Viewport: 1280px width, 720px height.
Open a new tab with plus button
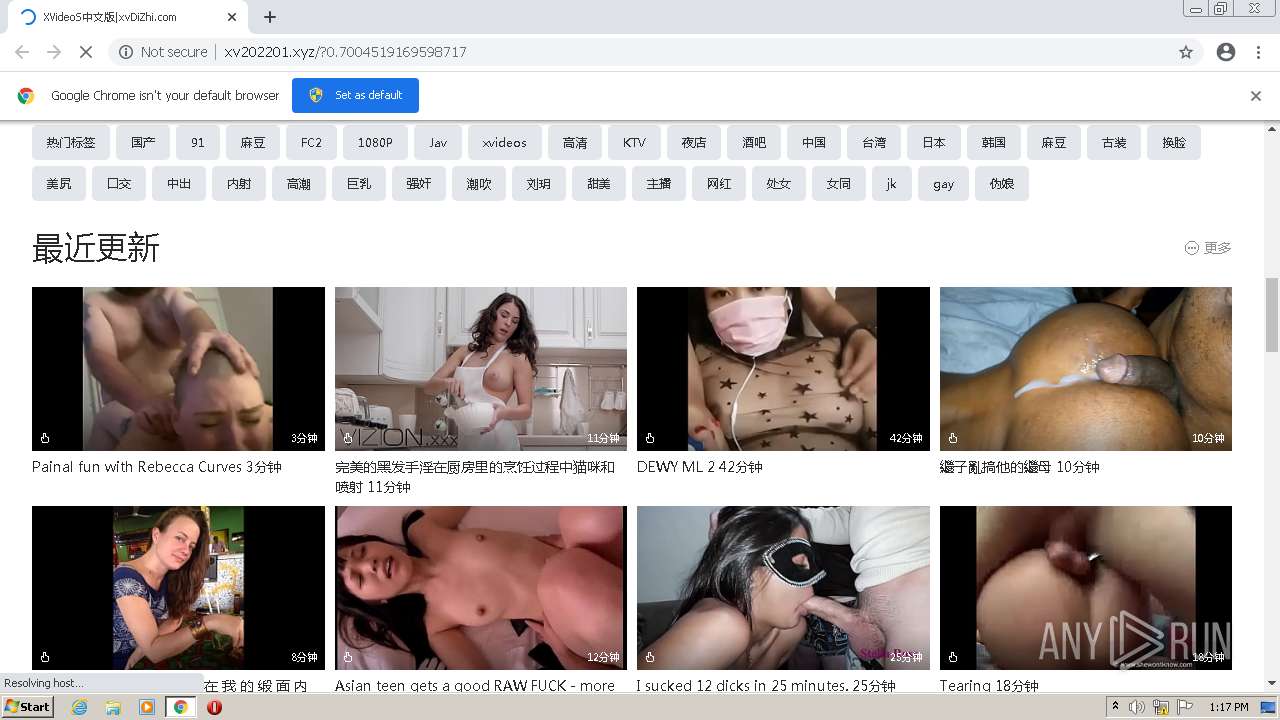tap(270, 17)
